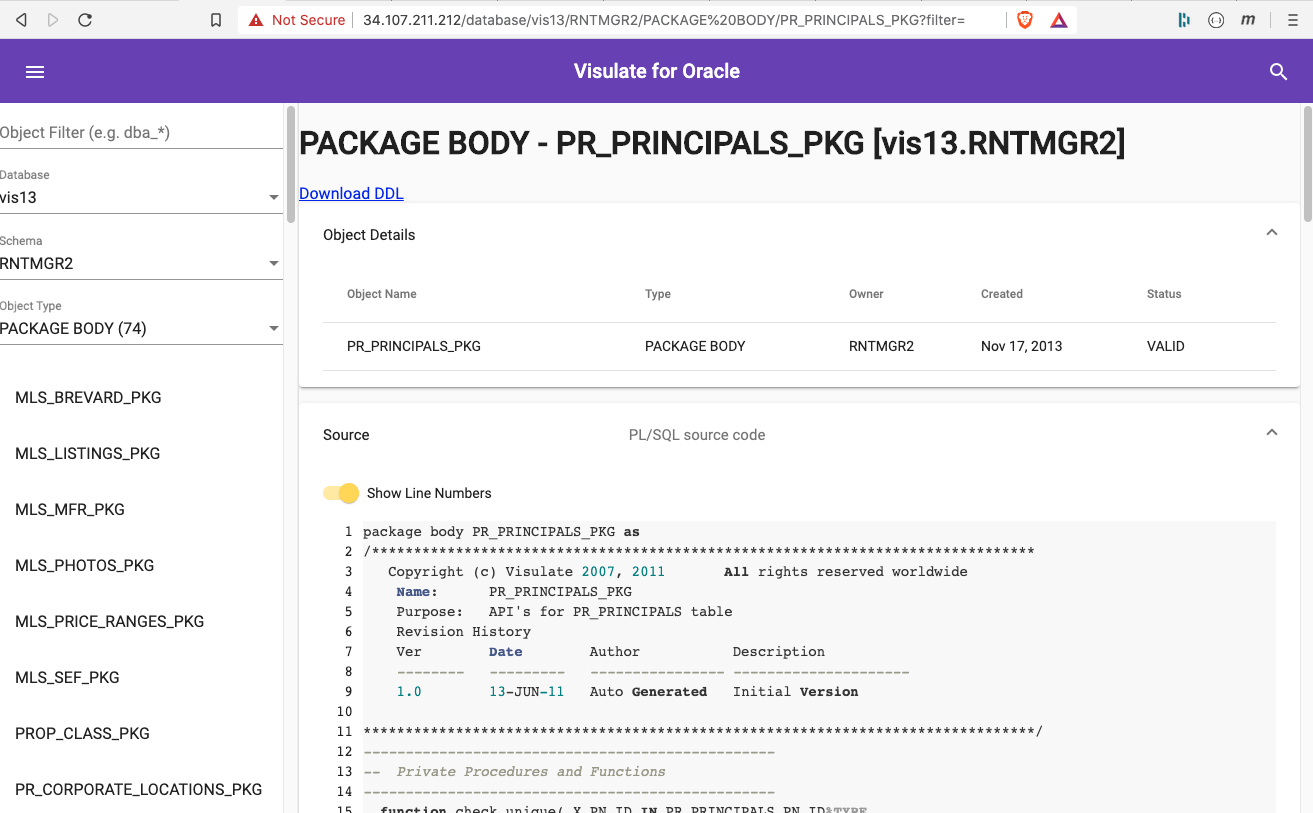This screenshot has width=1313, height=813.
Task: Click the Source panel title
Action: [346, 435]
